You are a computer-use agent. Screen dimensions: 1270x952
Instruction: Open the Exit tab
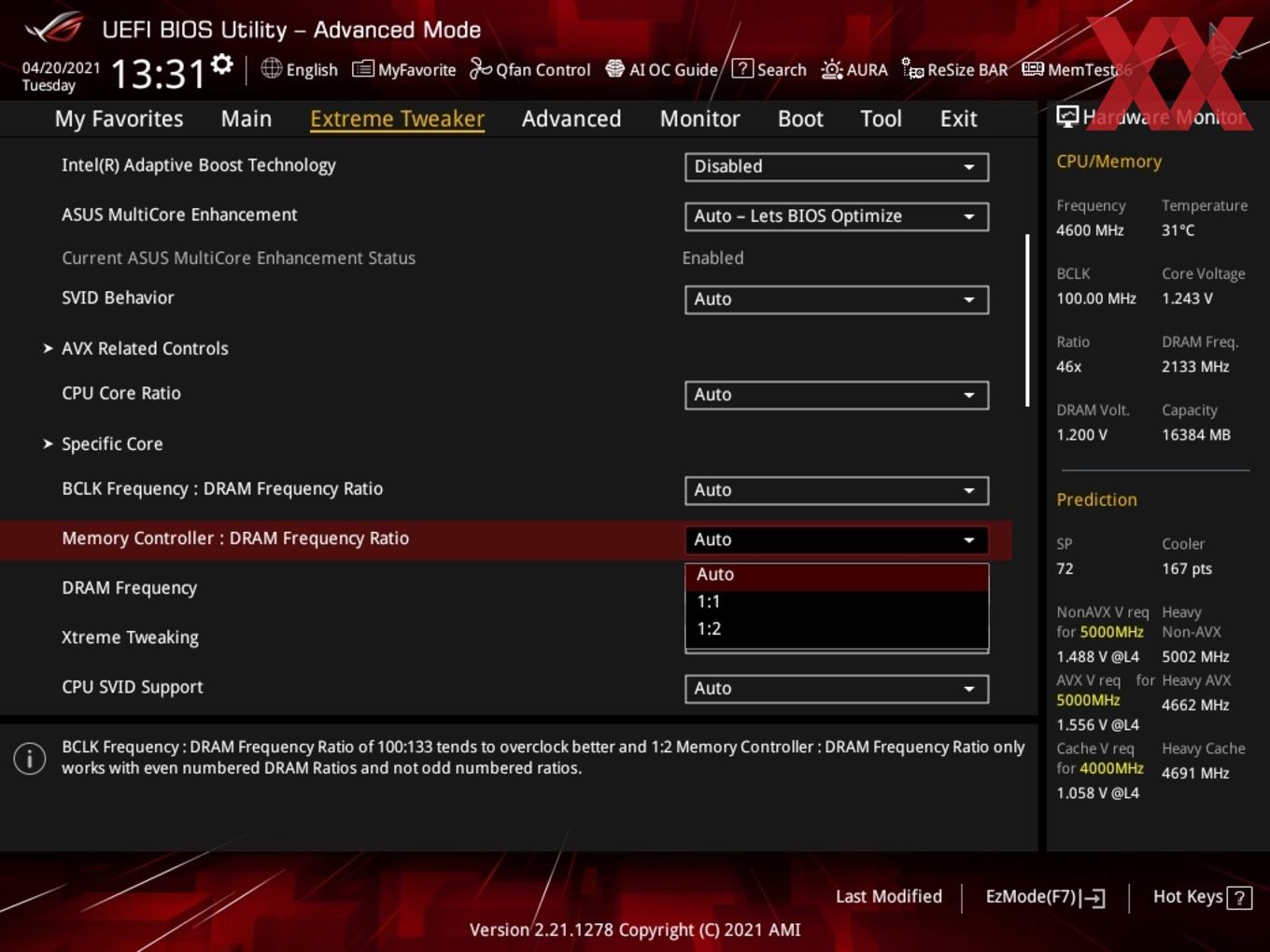click(958, 119)
